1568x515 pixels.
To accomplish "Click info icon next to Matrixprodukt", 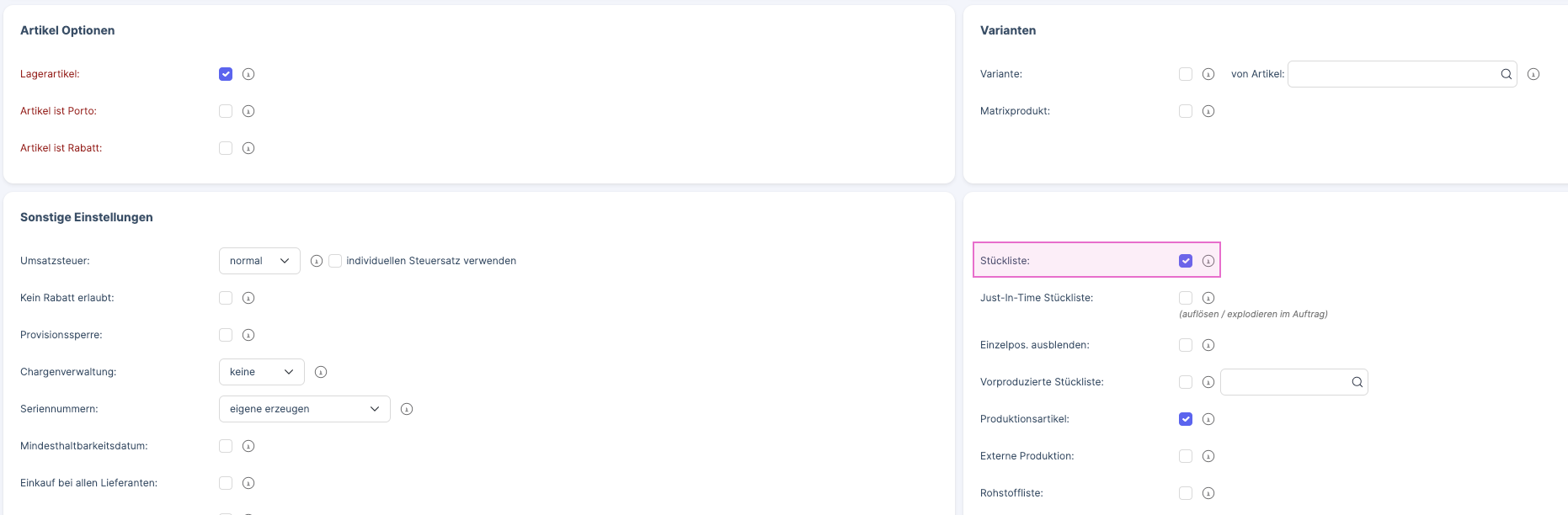I will click(x=1208, y=111).
